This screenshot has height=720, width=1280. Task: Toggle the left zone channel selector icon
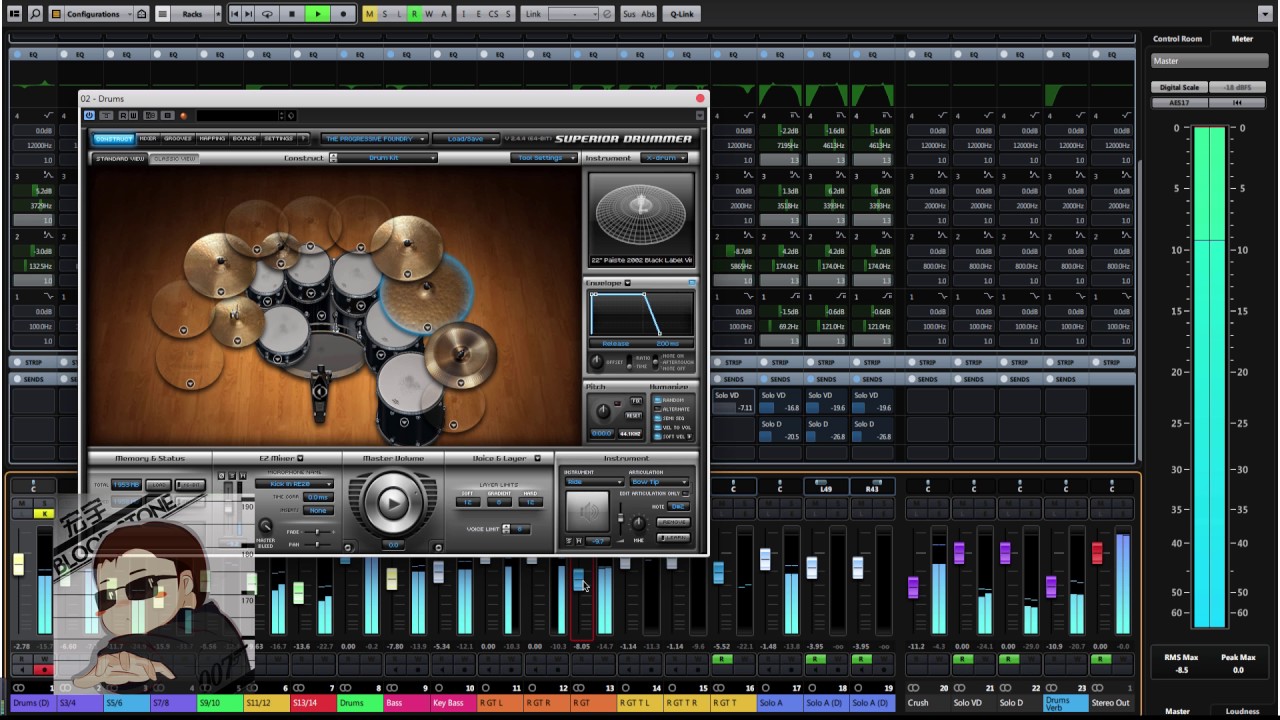(12, 14)
